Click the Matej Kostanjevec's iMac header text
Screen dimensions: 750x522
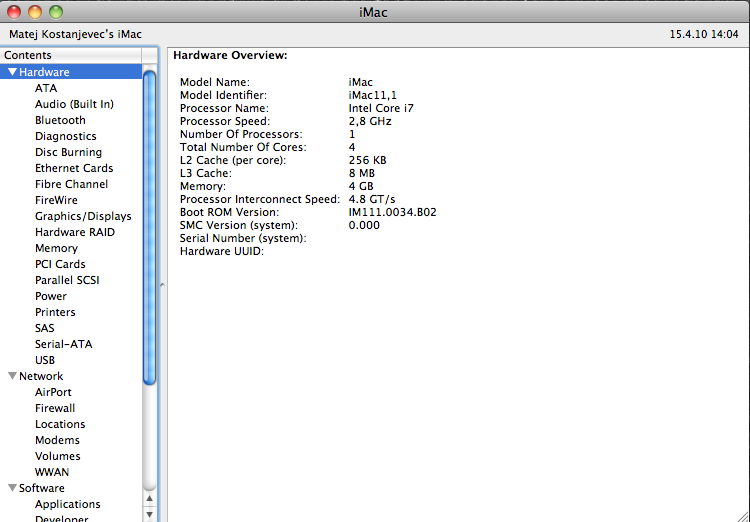75,34
